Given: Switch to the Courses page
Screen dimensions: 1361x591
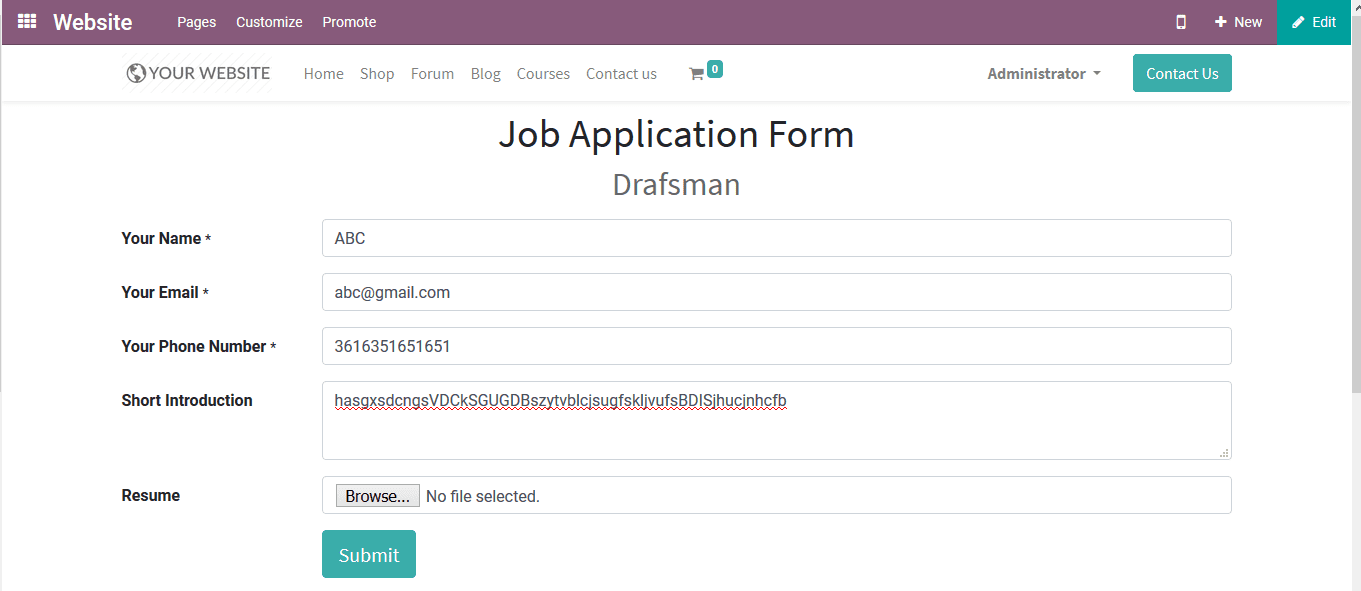Looking at the screenshot, I should (543, 73).
